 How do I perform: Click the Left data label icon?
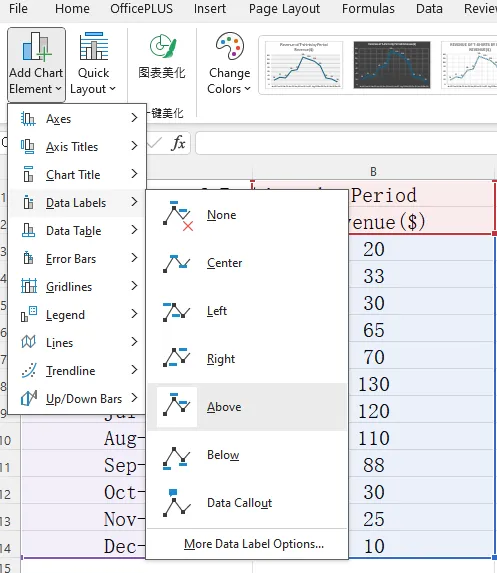pyautogui.click(x=177, y=312)
